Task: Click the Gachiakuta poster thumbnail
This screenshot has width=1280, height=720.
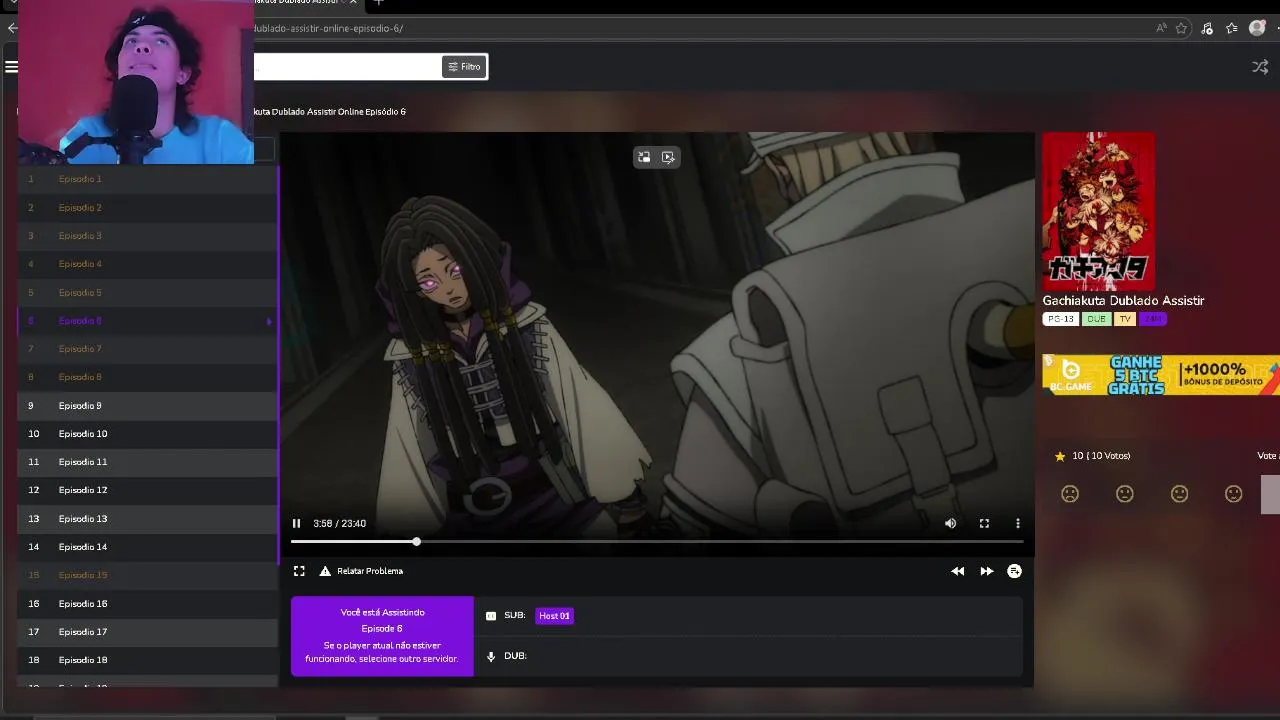Action: coord(1099,211)
